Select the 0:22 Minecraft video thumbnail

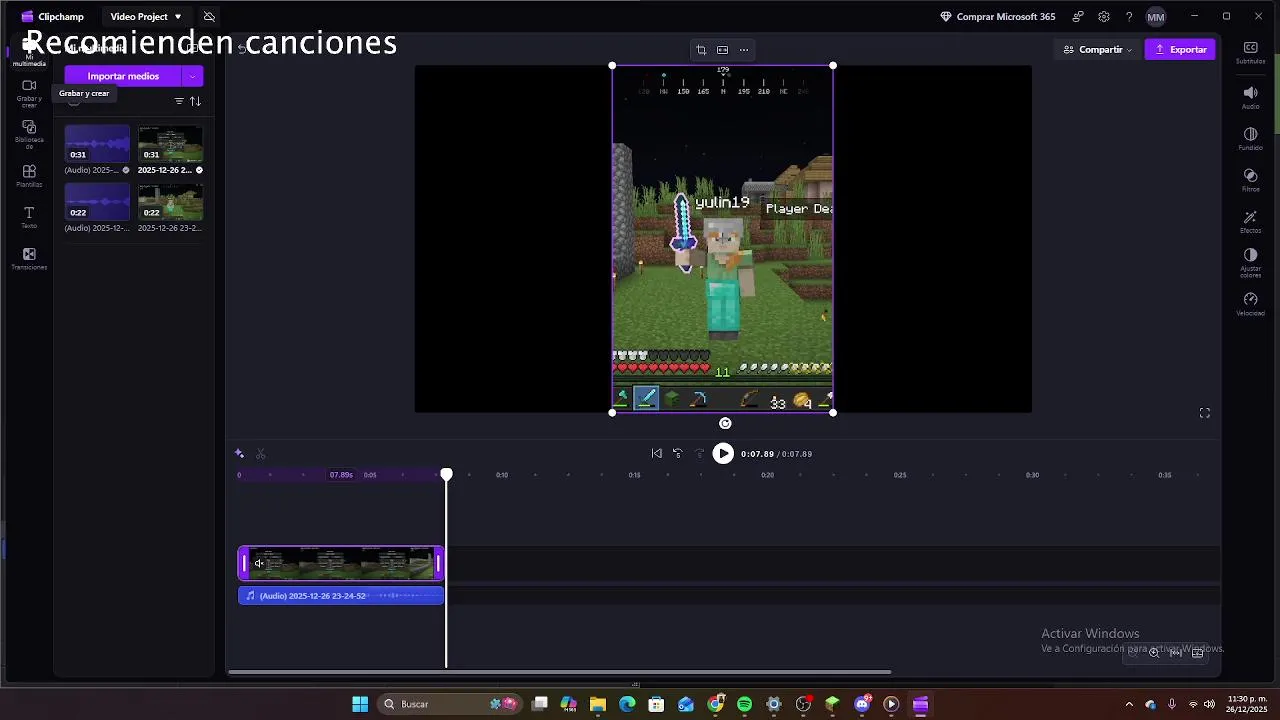[x=170, y=201]
